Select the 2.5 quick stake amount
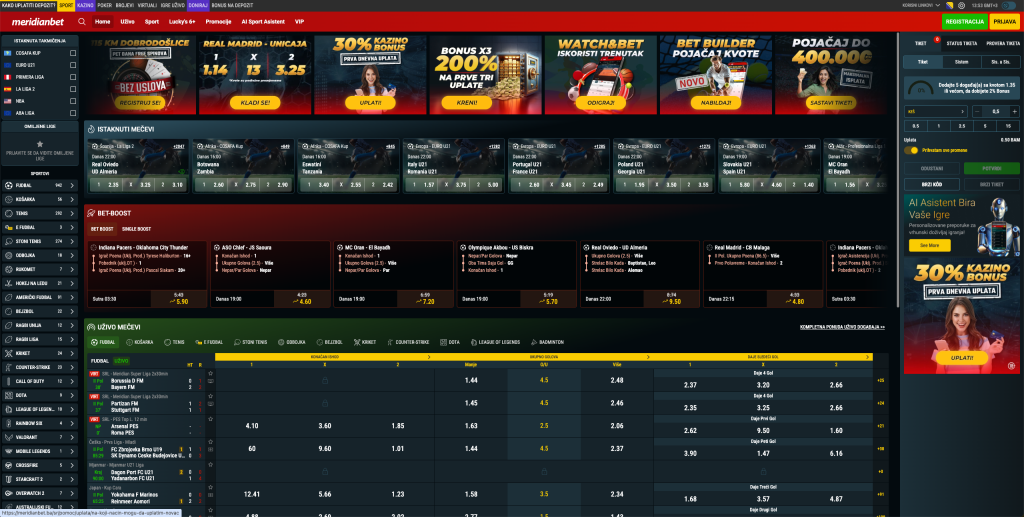 coord(962,126)
